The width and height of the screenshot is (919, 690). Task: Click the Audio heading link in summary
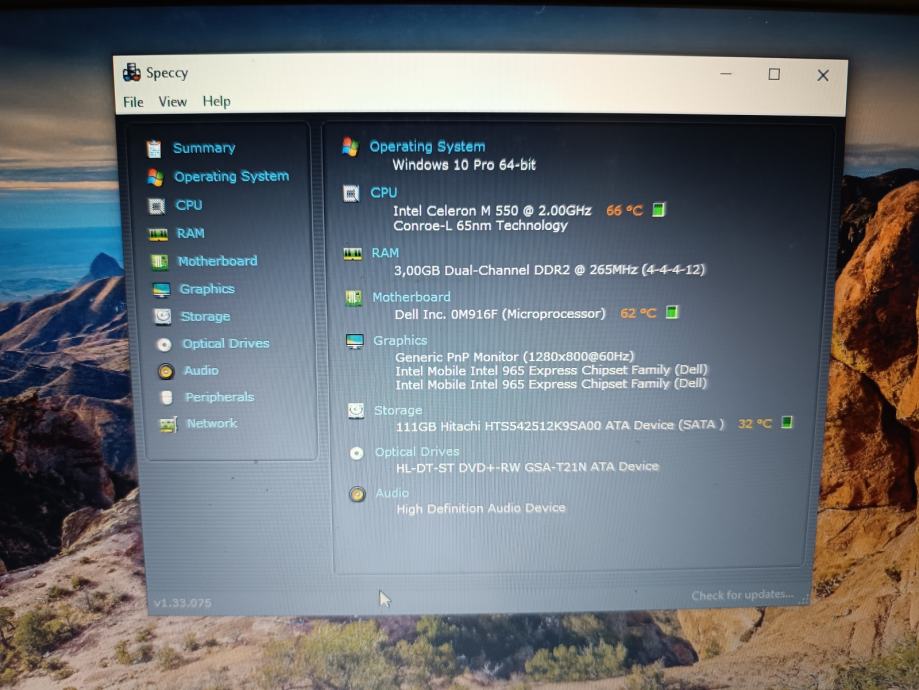click(x=392, y=492)
